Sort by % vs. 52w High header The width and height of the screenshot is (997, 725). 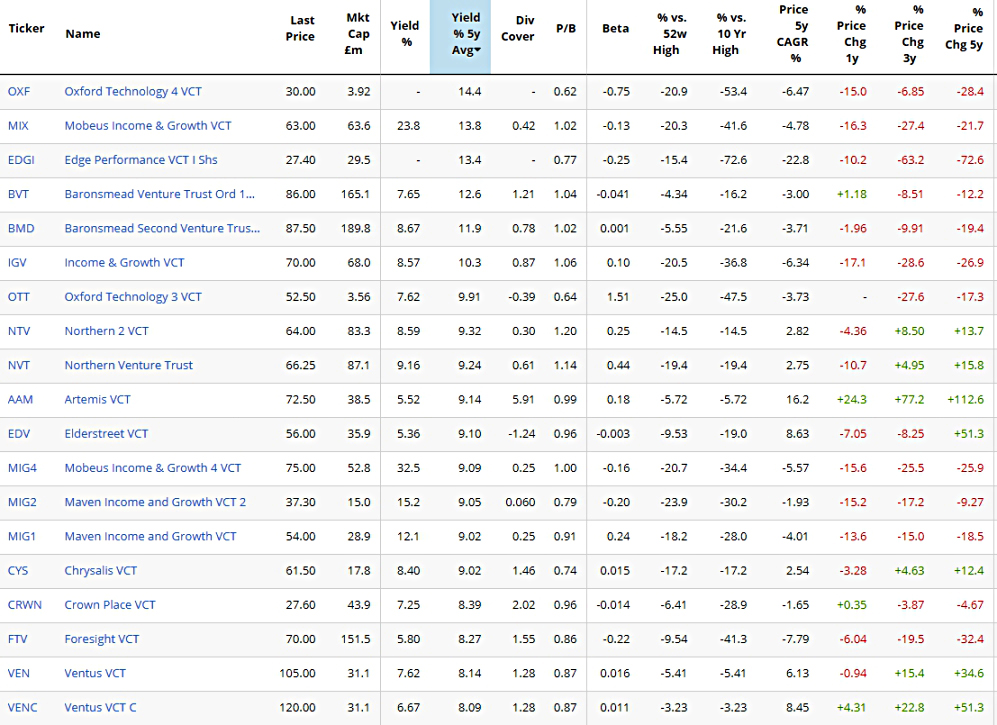pyautogui.click(x=668, y=34)
